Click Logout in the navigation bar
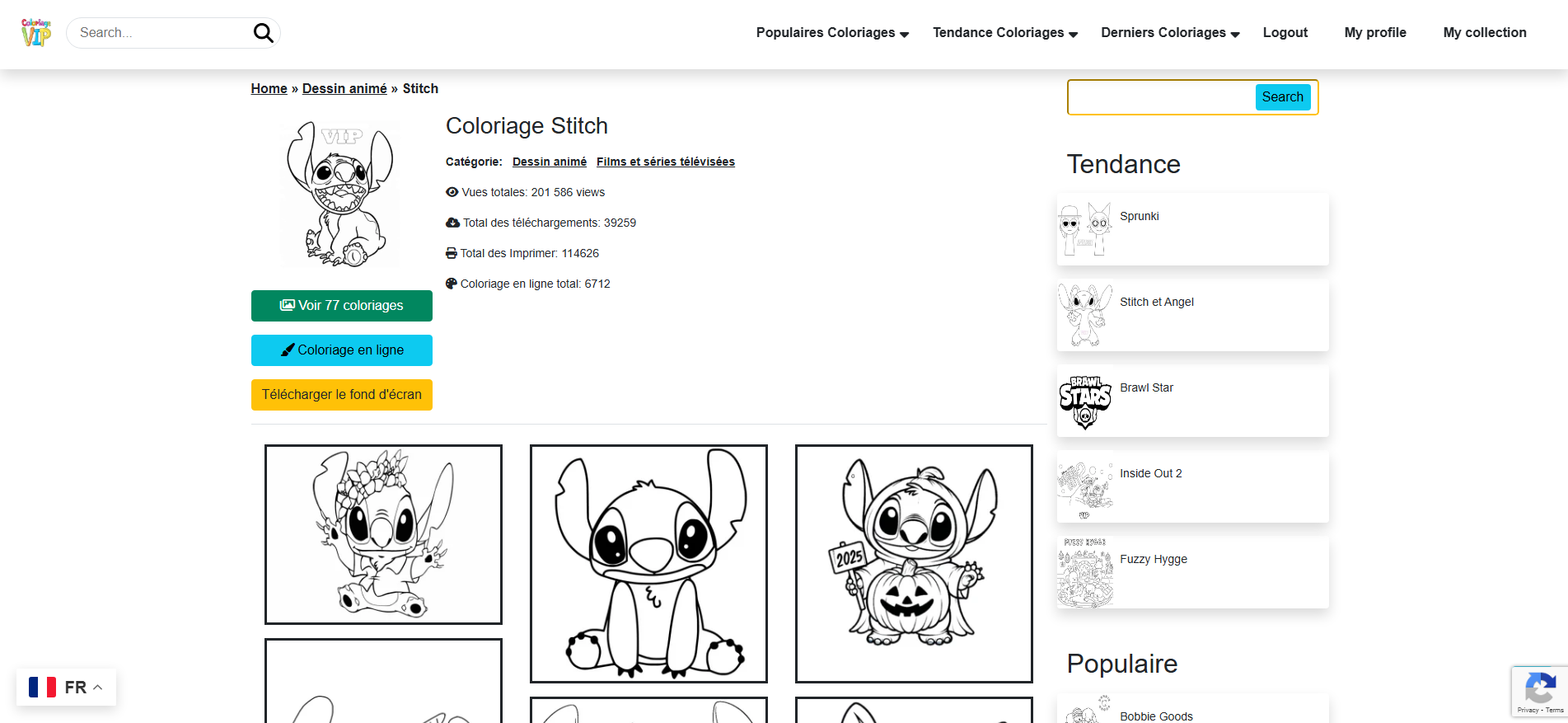Image resolution: width=1568 pixels, height=723 pixels. pos(1285,33)
